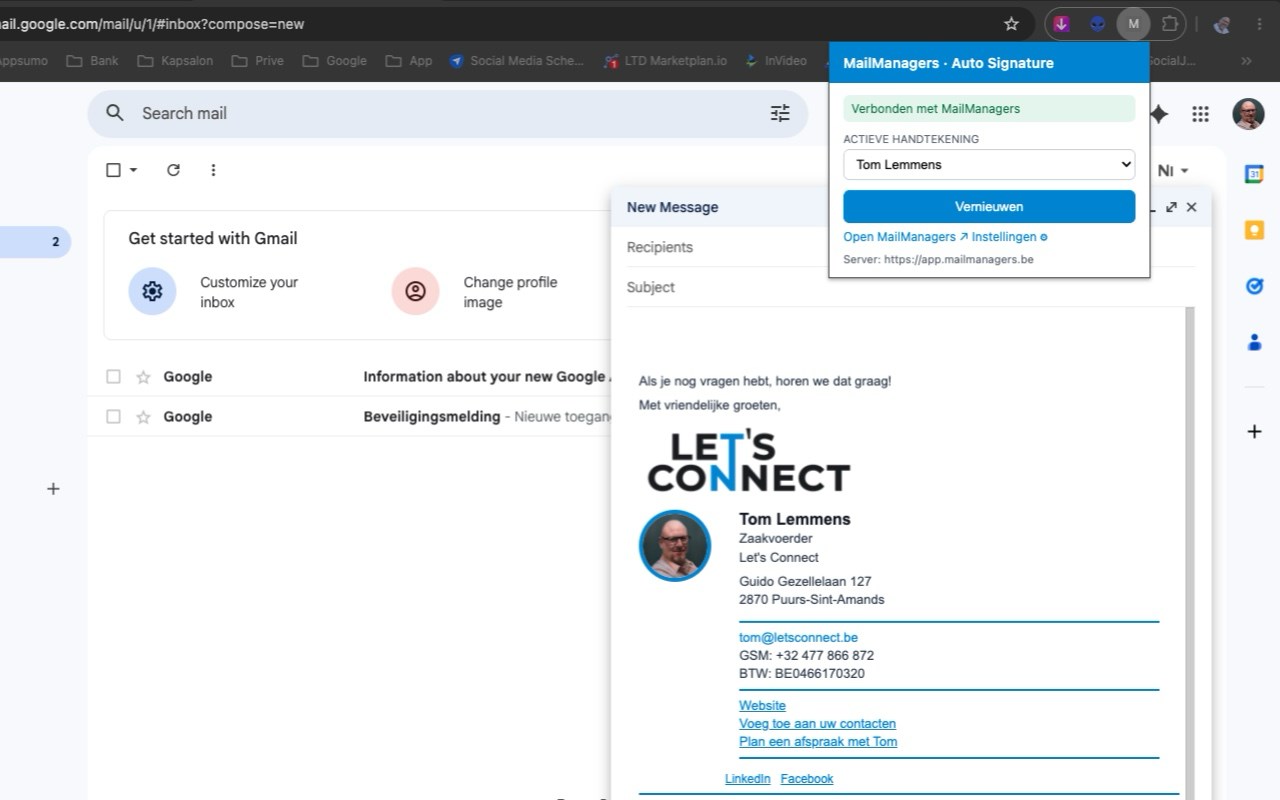Viewport: 1280px width, 800px height.
Task: Star the Information about your new Google email
Action: point(143,377)
